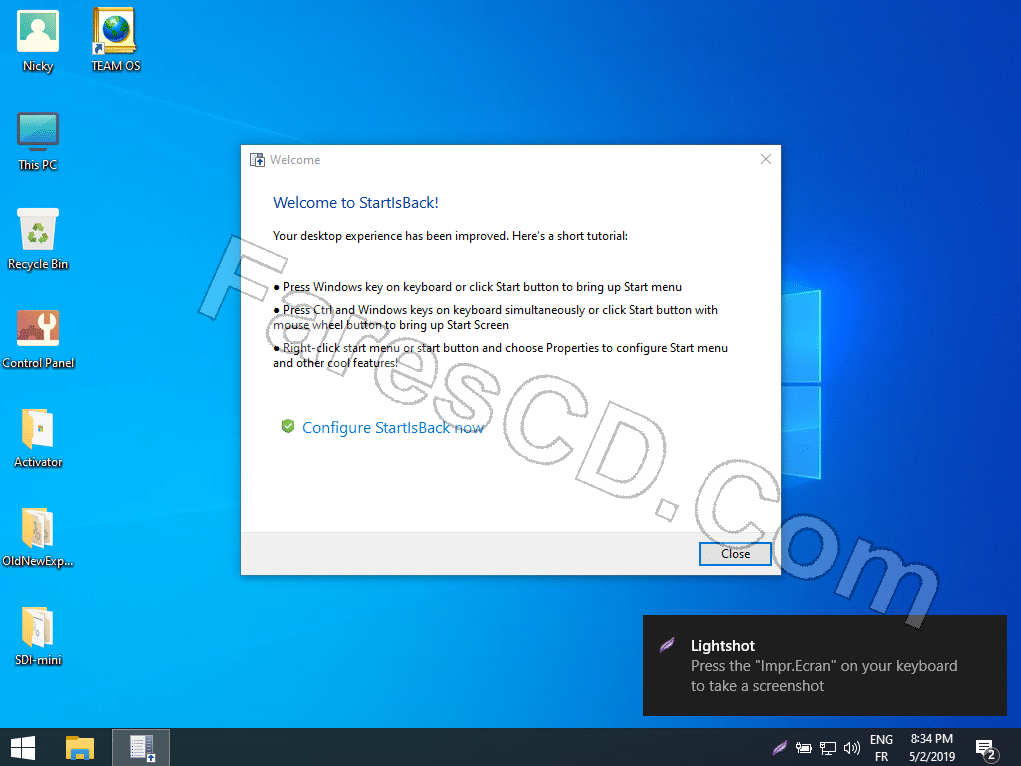
Task: Click the 'Press the Impr.Ecran' notification text
Action: coord(824,675)
